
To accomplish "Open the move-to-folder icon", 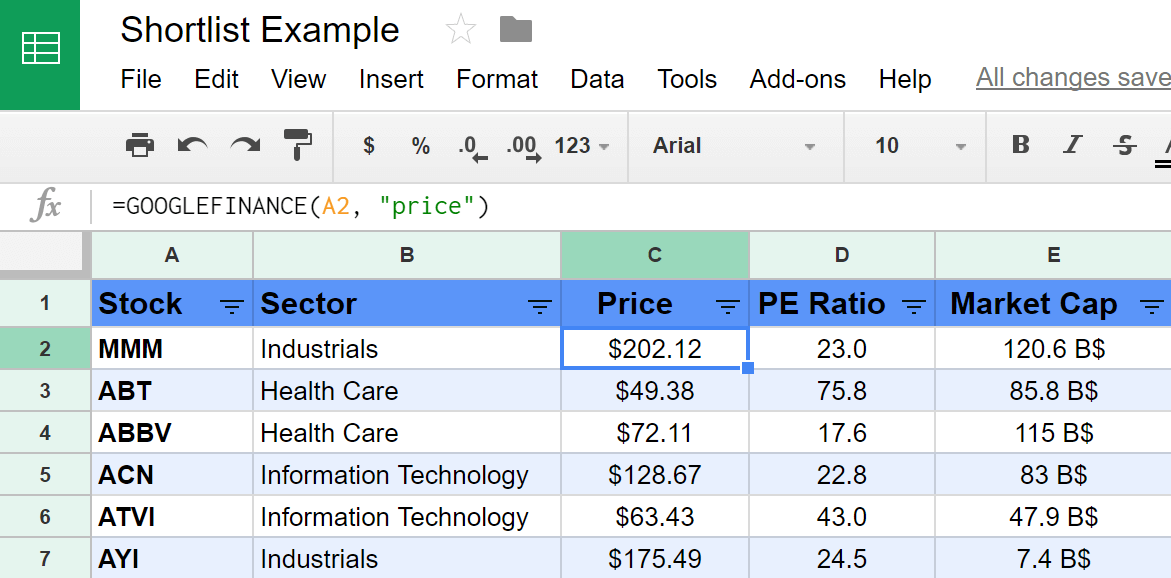I will [515, 30].
